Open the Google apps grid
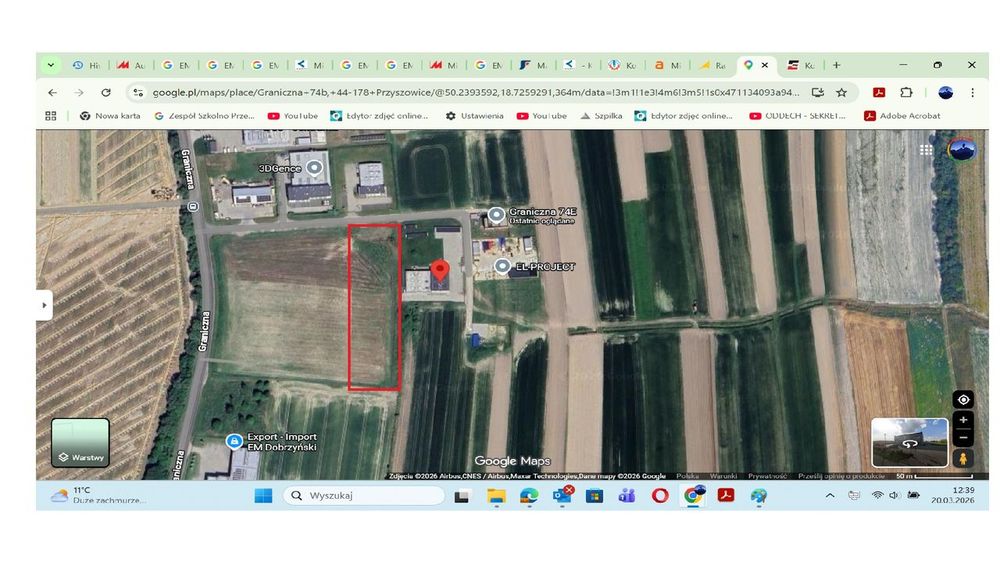This screenshot has height=563, width=1000. coord(926,150)
